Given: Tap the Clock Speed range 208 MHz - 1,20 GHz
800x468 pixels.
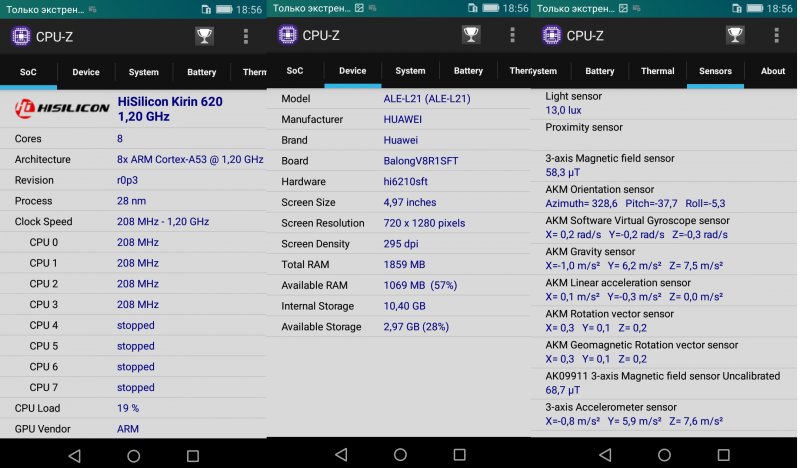Looking at the screenshot, I should tap(163, 221).
